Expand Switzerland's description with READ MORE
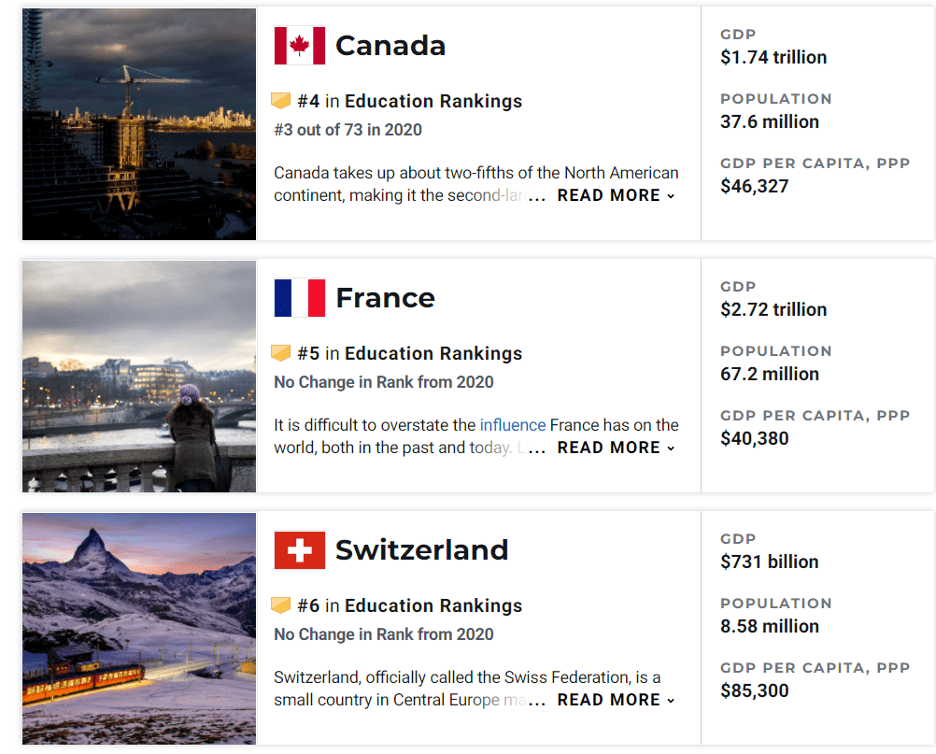 point(615,700)
